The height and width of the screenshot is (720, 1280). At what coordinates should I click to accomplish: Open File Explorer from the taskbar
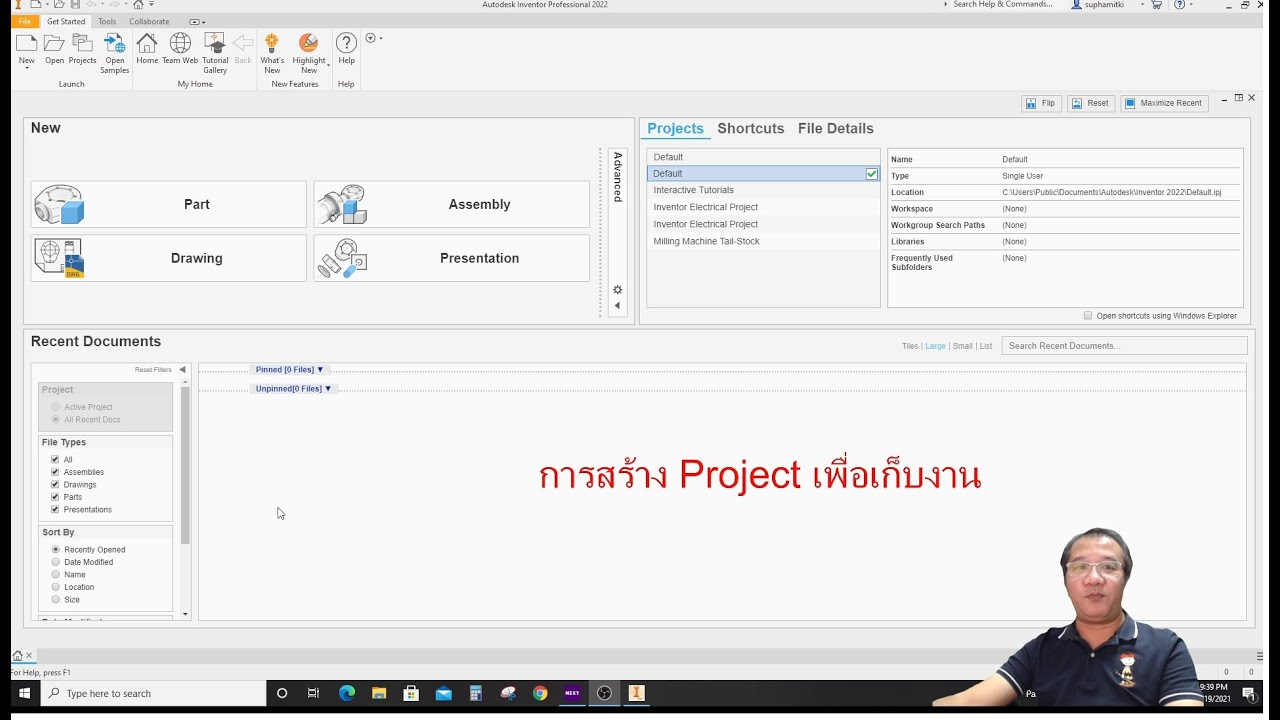tap(379, 693)
